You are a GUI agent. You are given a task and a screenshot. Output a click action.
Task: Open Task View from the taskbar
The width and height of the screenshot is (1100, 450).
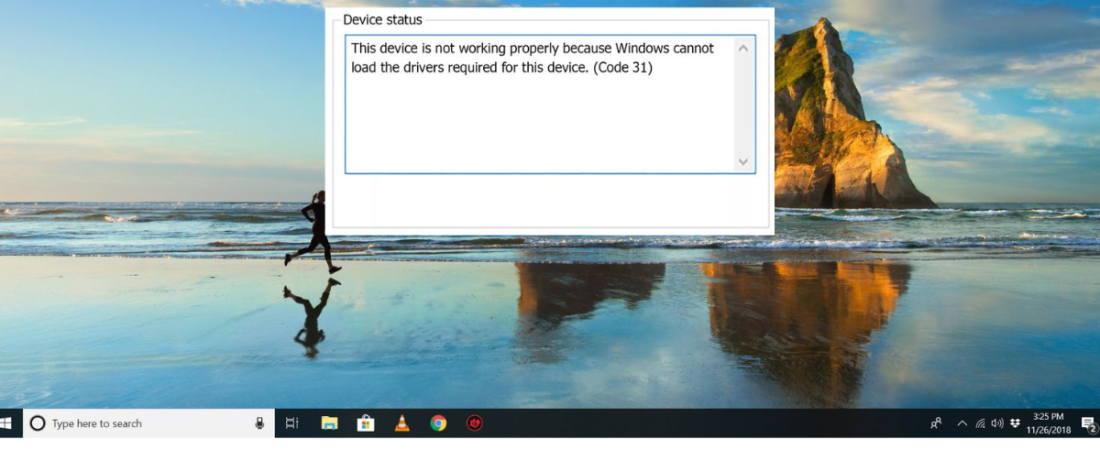pos(292,423)
